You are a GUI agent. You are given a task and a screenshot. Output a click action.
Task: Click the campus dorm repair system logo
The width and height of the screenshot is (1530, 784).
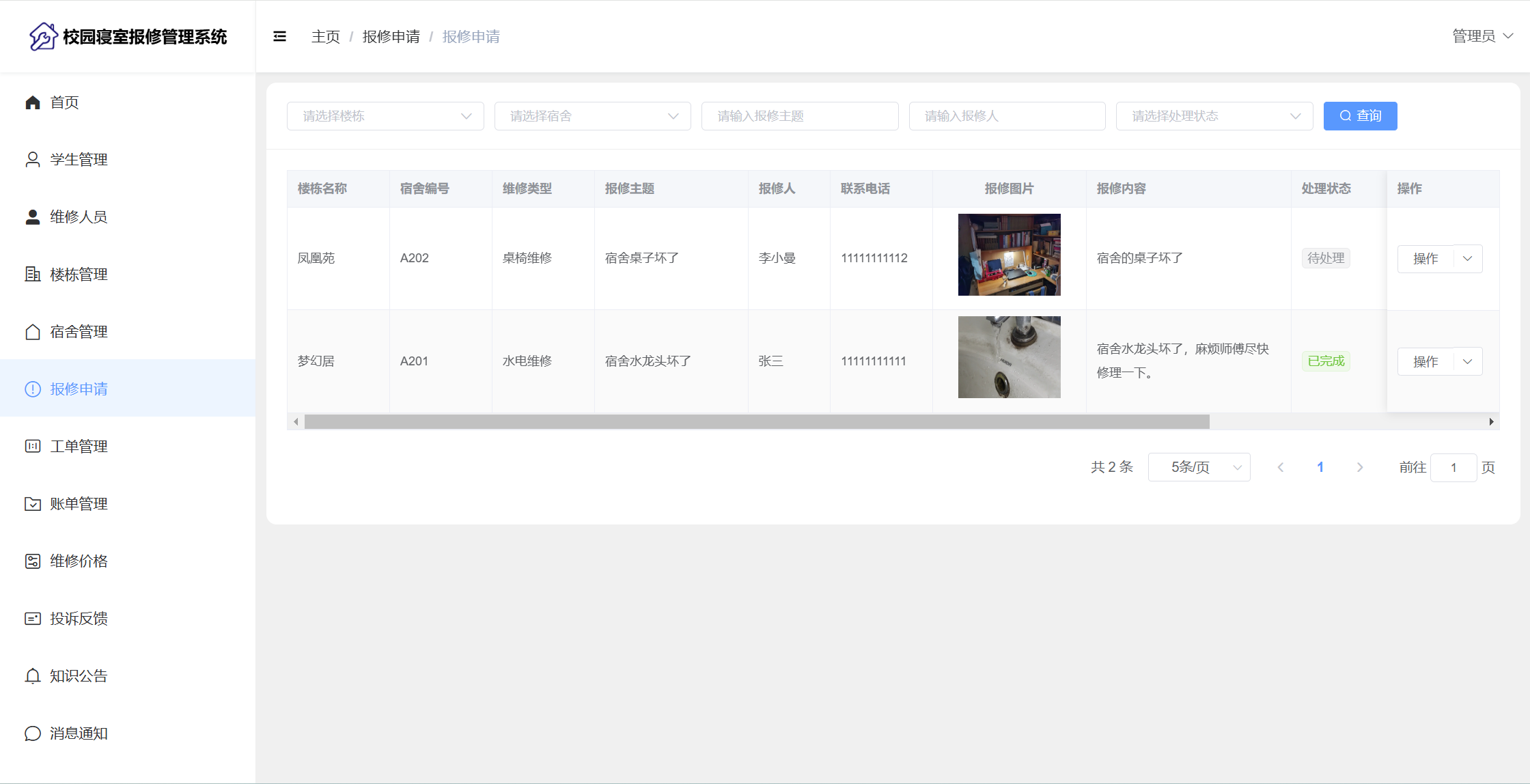pyautogui.click(x=43, y=36)
